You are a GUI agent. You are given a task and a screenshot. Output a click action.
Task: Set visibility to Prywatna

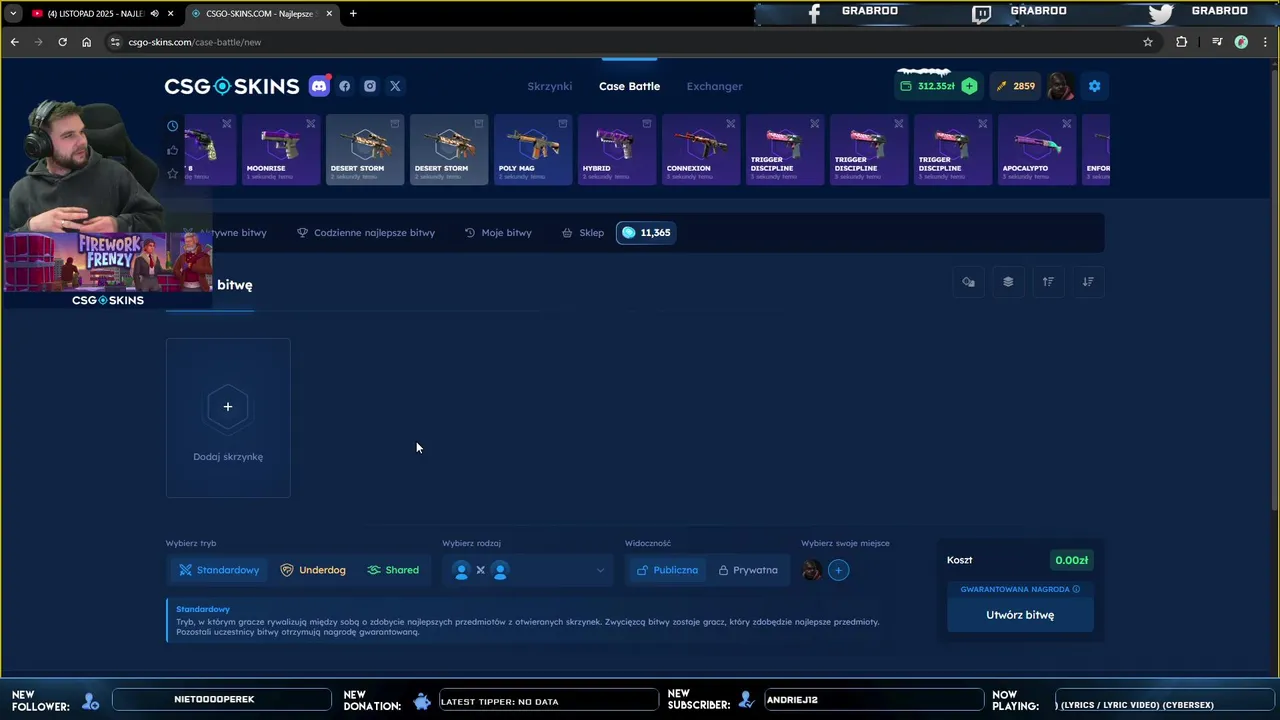[748, 570]
